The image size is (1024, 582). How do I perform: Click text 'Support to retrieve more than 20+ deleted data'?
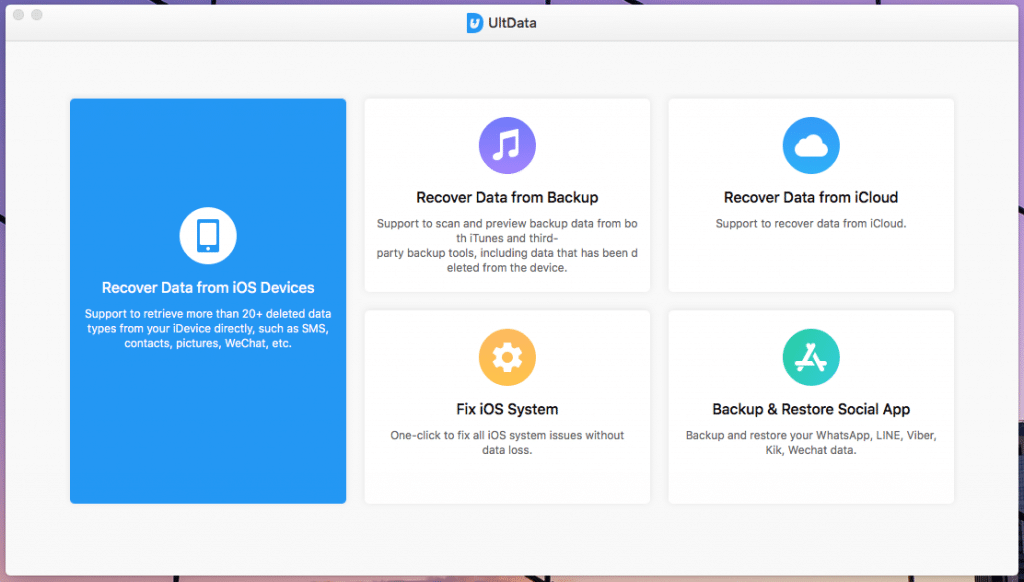tap(208, 314)
